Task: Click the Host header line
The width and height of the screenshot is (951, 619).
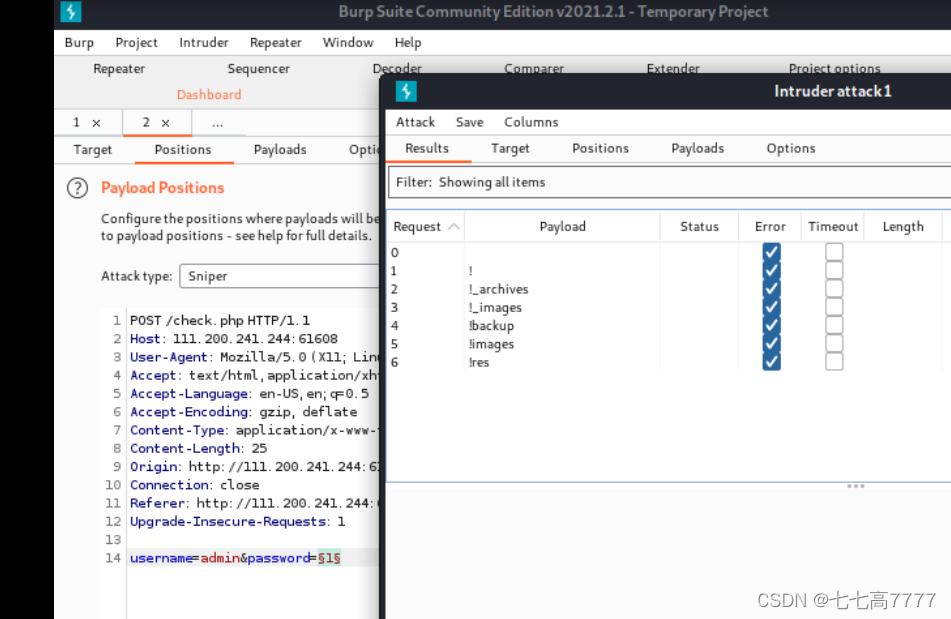Action: [234, 339]
